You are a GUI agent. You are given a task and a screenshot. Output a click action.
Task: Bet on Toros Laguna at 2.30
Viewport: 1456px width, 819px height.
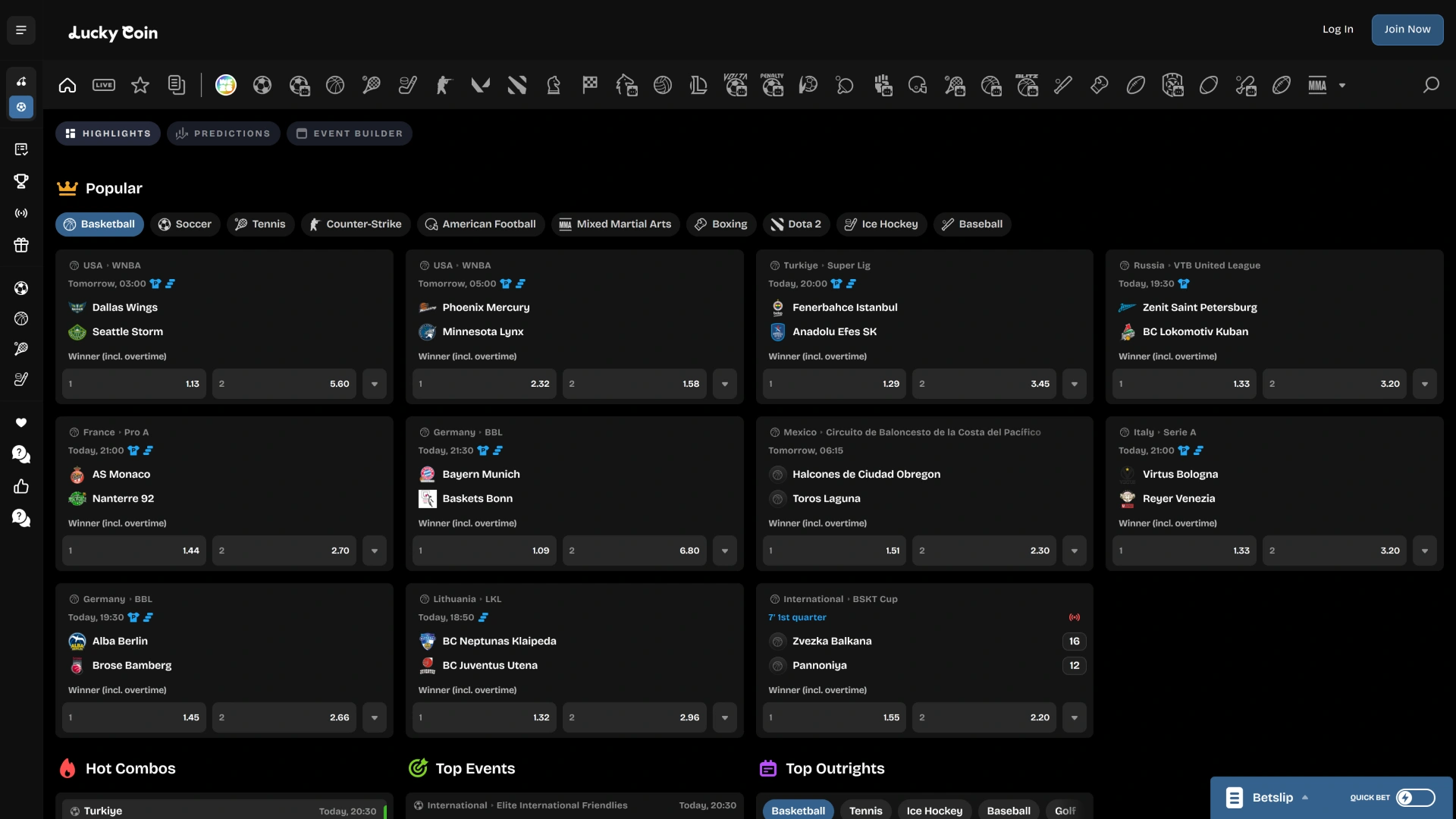(x=984, y=551)
